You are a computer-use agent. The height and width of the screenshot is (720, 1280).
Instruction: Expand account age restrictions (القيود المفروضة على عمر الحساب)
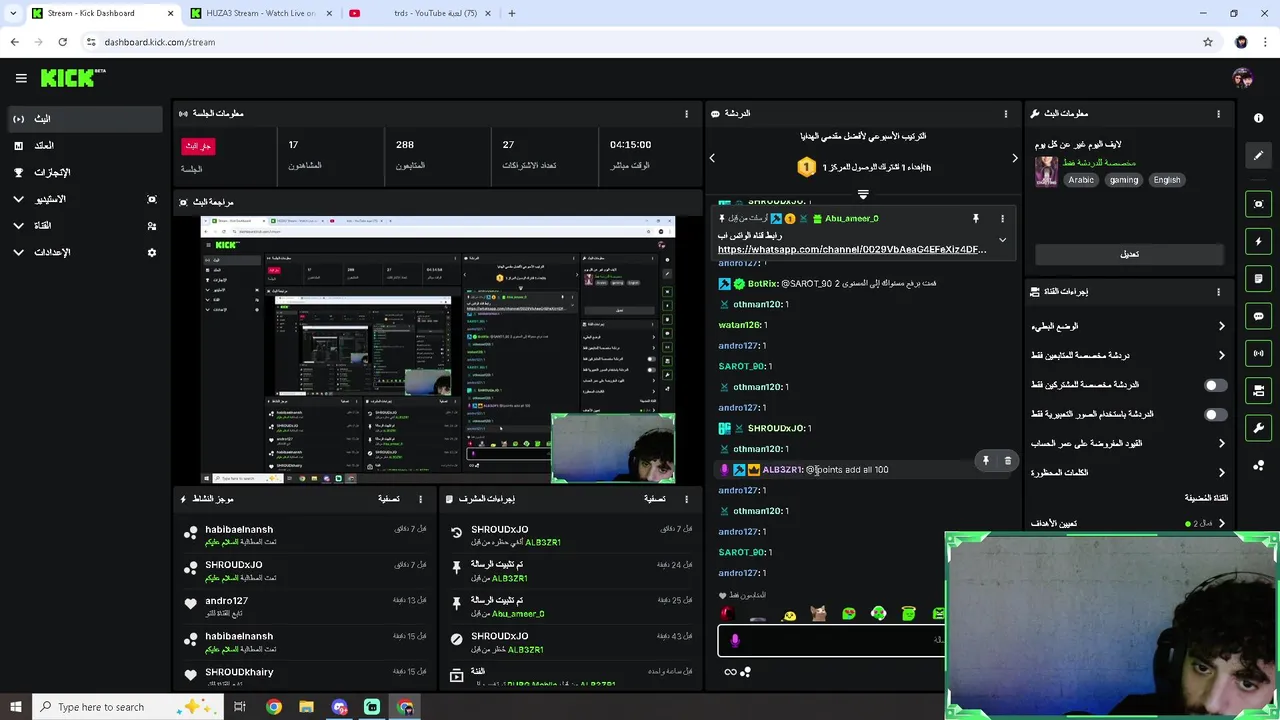(x=1221, y=443)
